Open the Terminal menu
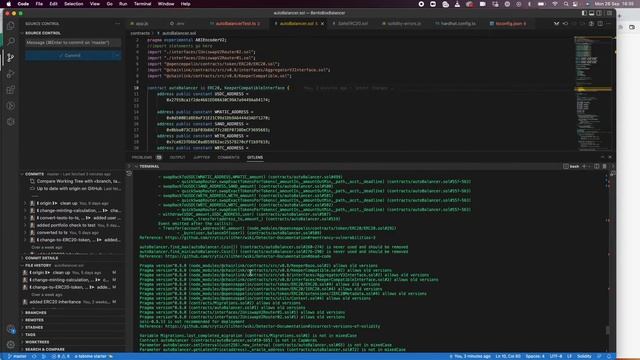Viewport: 640px width, 360px height. [142, 4]
